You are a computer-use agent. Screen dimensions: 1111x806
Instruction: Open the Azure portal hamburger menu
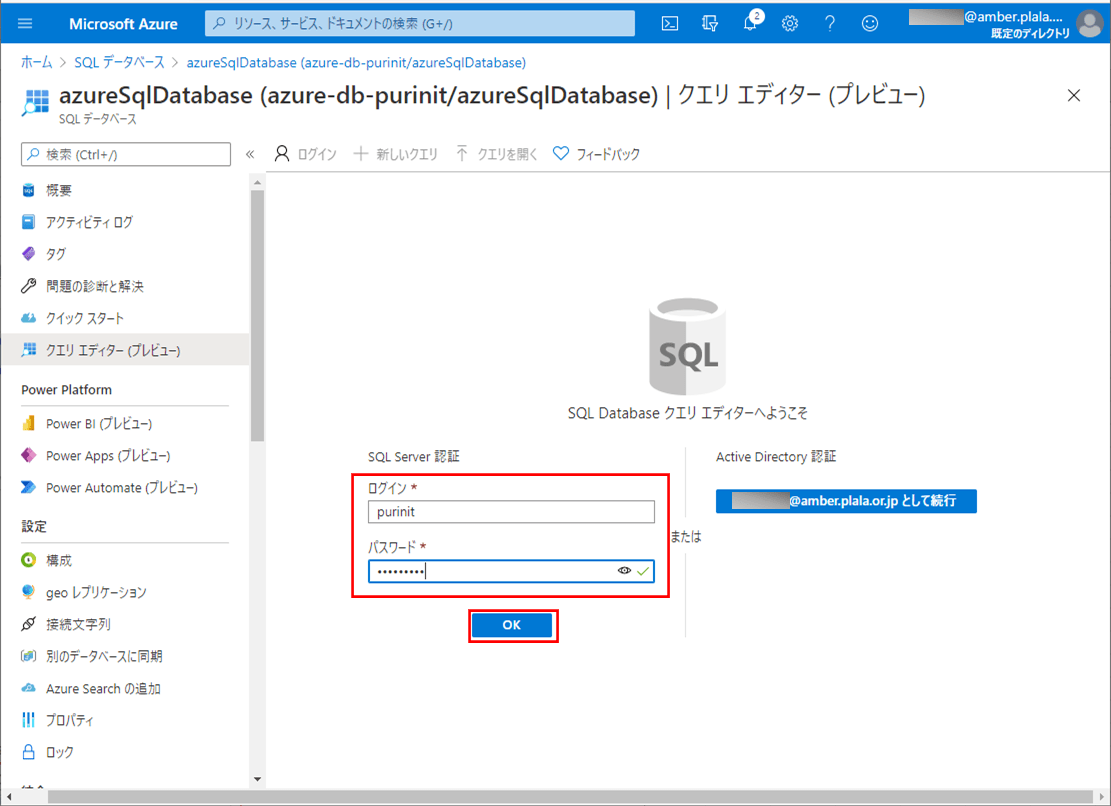point(25,23)
